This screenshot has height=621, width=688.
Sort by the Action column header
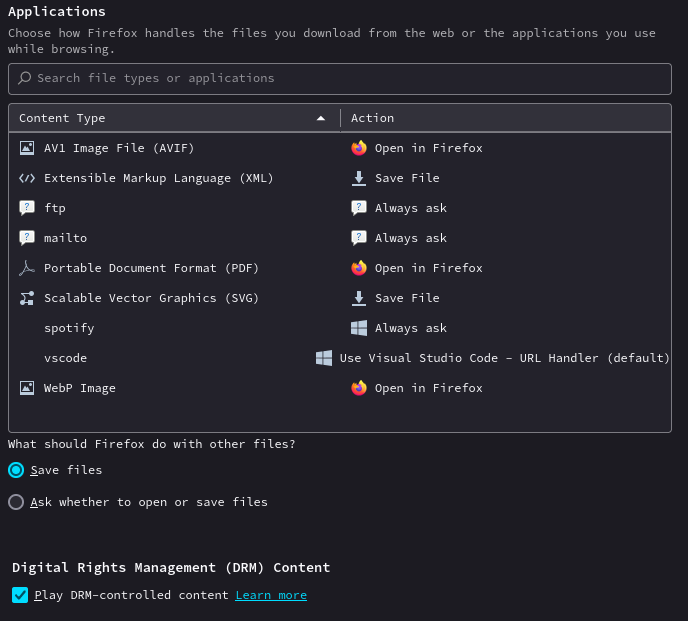click(500, 118)
